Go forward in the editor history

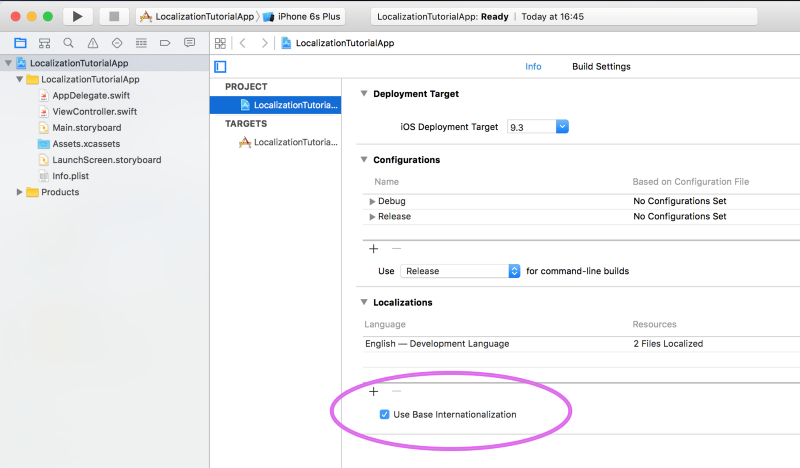(264, 43)
